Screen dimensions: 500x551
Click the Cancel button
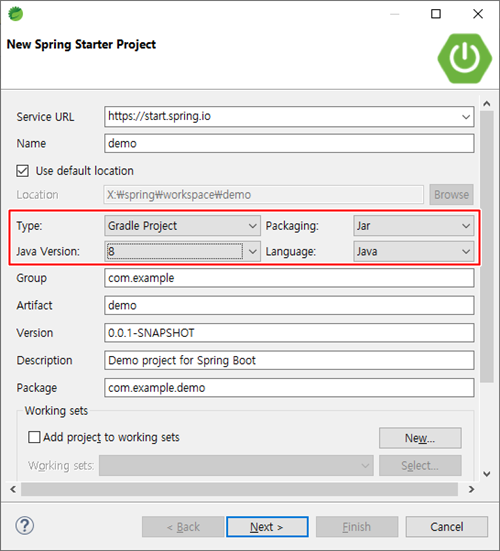pos(447,527)
